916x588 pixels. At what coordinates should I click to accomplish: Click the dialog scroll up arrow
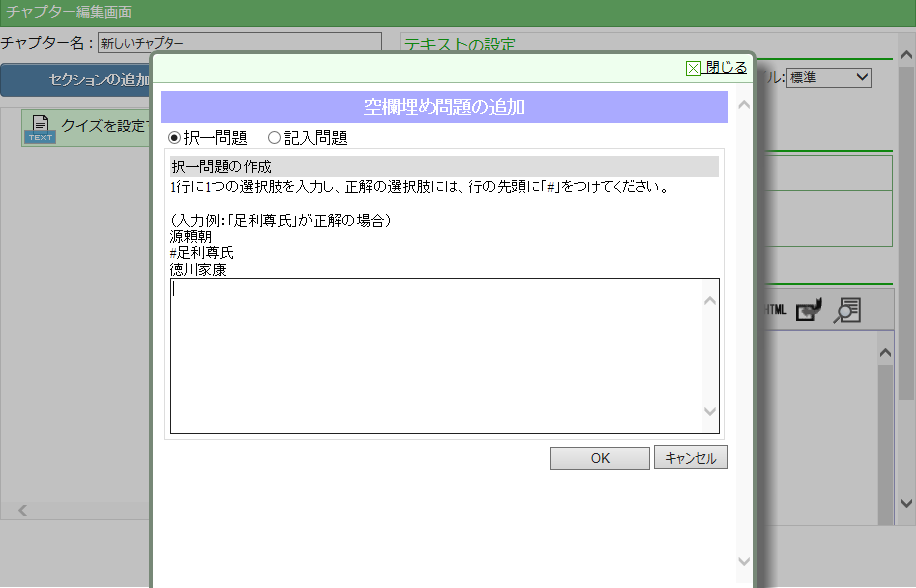click(x=744, y=105)
